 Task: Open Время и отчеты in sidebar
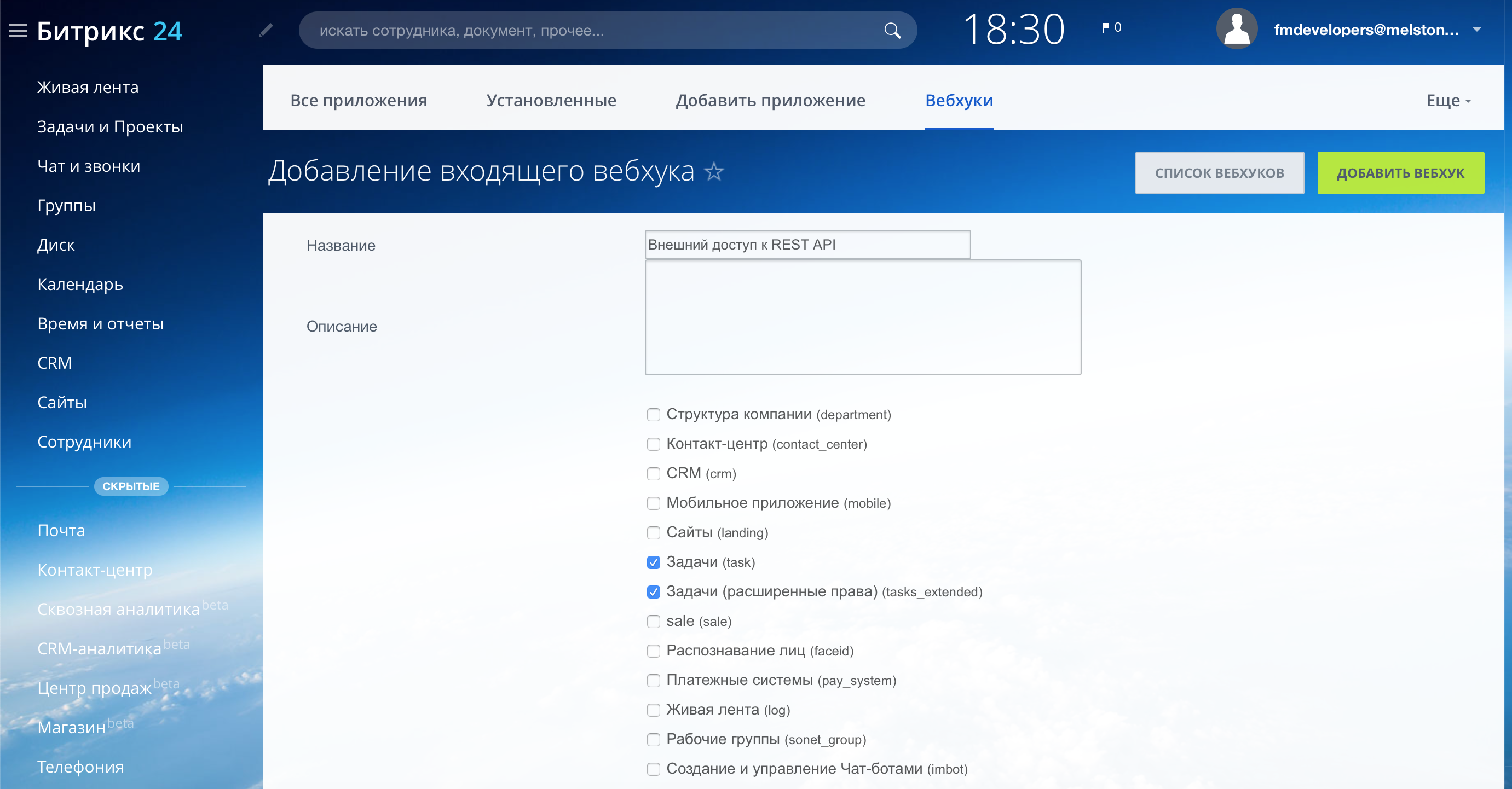100,324
